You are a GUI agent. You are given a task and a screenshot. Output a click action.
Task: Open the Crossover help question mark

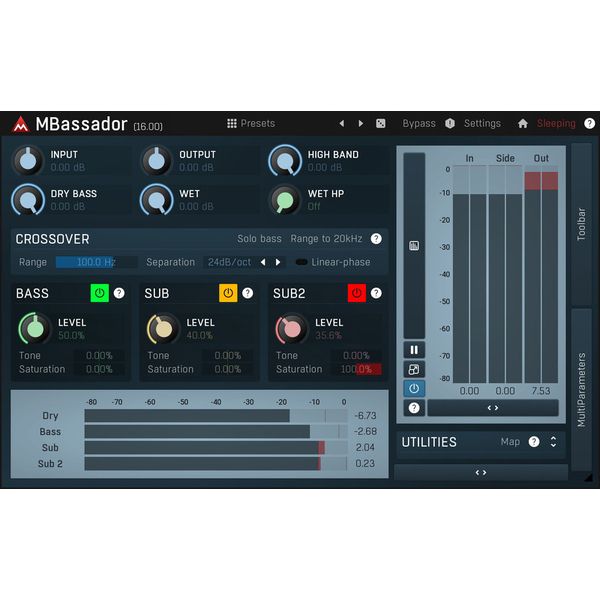(376, 239)
